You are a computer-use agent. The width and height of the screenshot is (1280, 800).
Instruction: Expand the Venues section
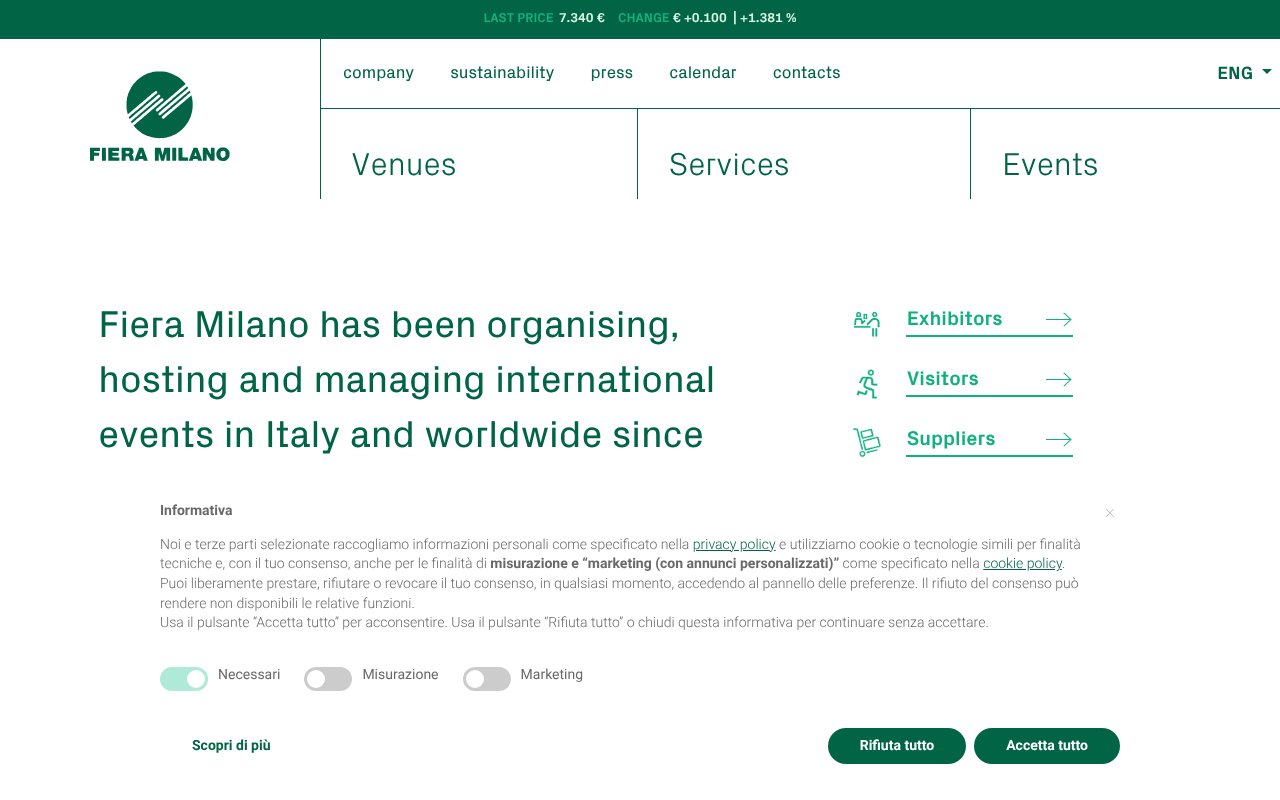tap(404, 165)
